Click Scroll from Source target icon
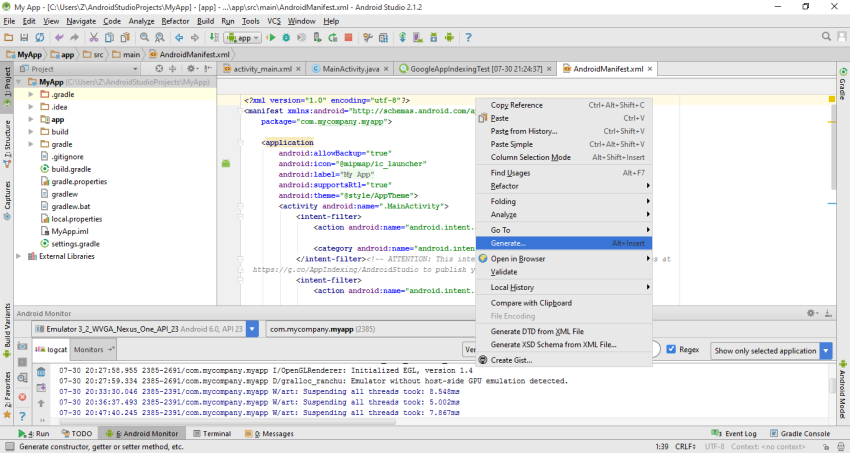 click(x=159, y=69)
